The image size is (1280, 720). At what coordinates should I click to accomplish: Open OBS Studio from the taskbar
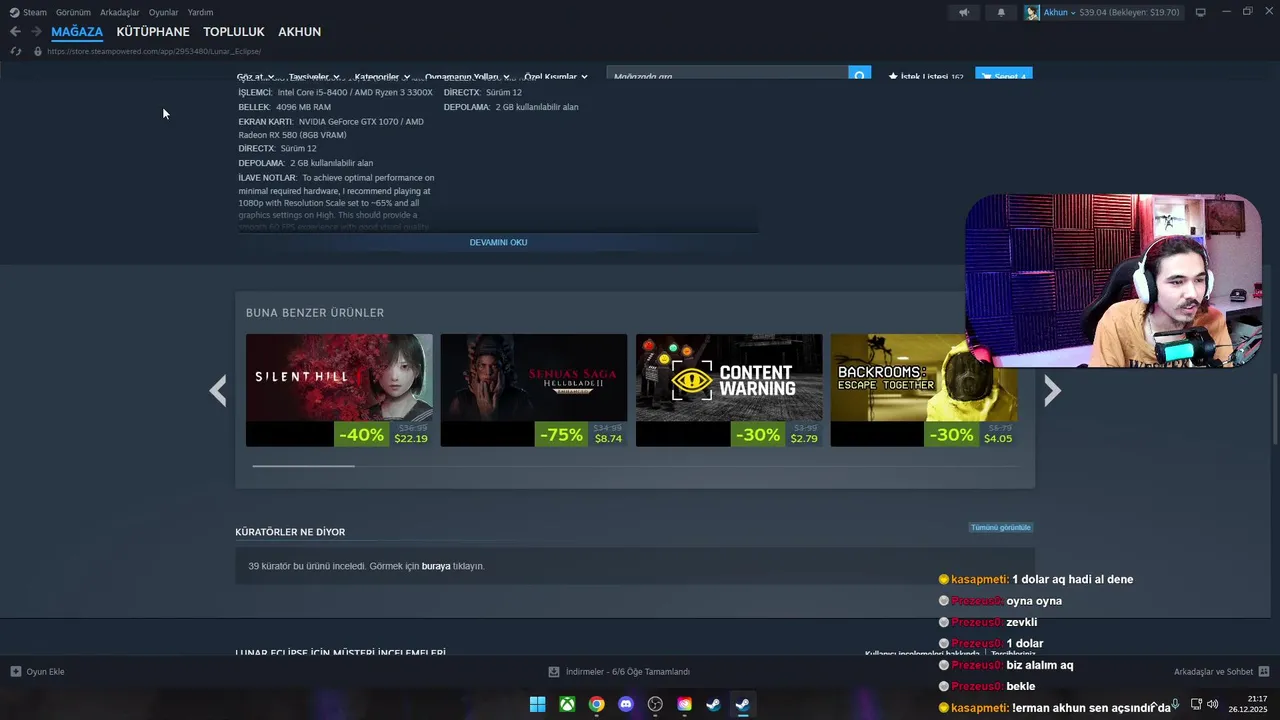point(655,704)
